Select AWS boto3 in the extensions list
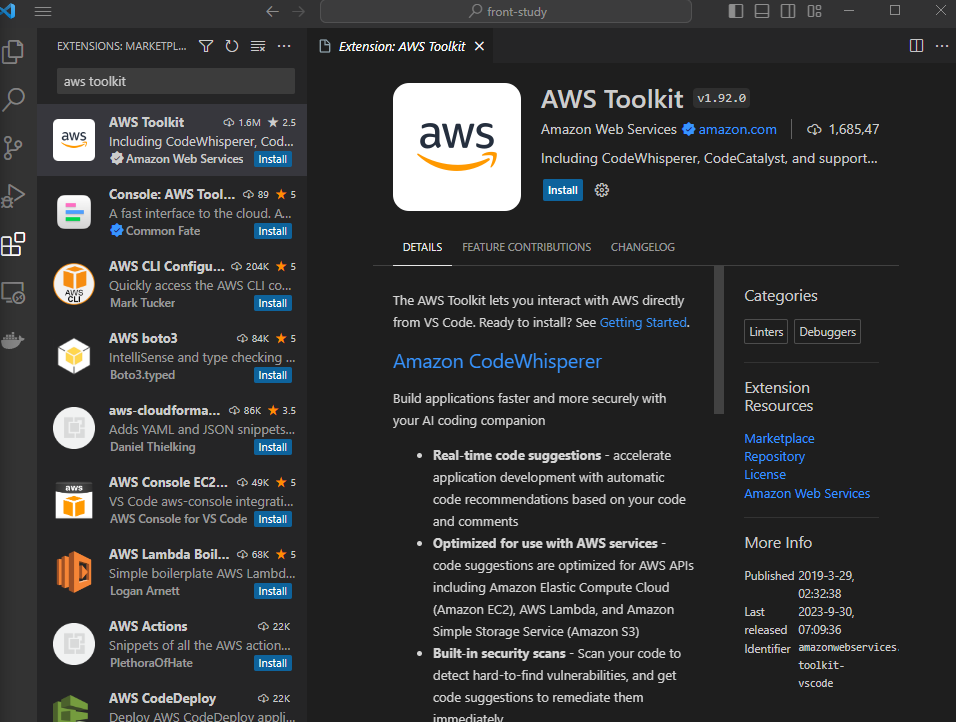This screenshot has width=956, height=722. pos(172,356)
